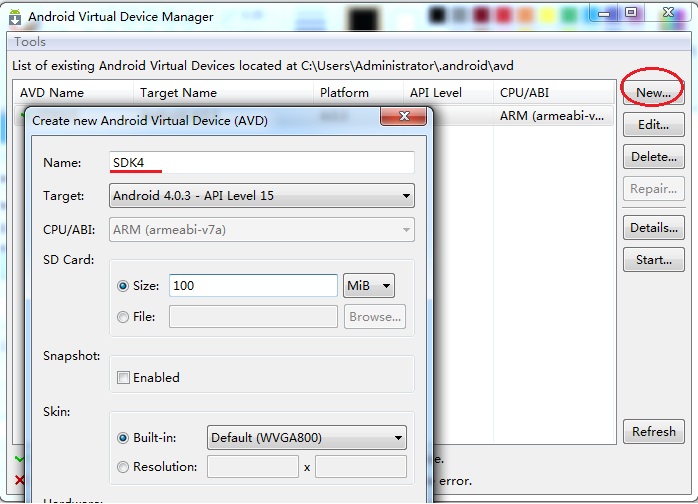The width and height of the screenshot is (698, 504).
Task: Click the CPU/ABI column header
Action: [x=554, y=93]
